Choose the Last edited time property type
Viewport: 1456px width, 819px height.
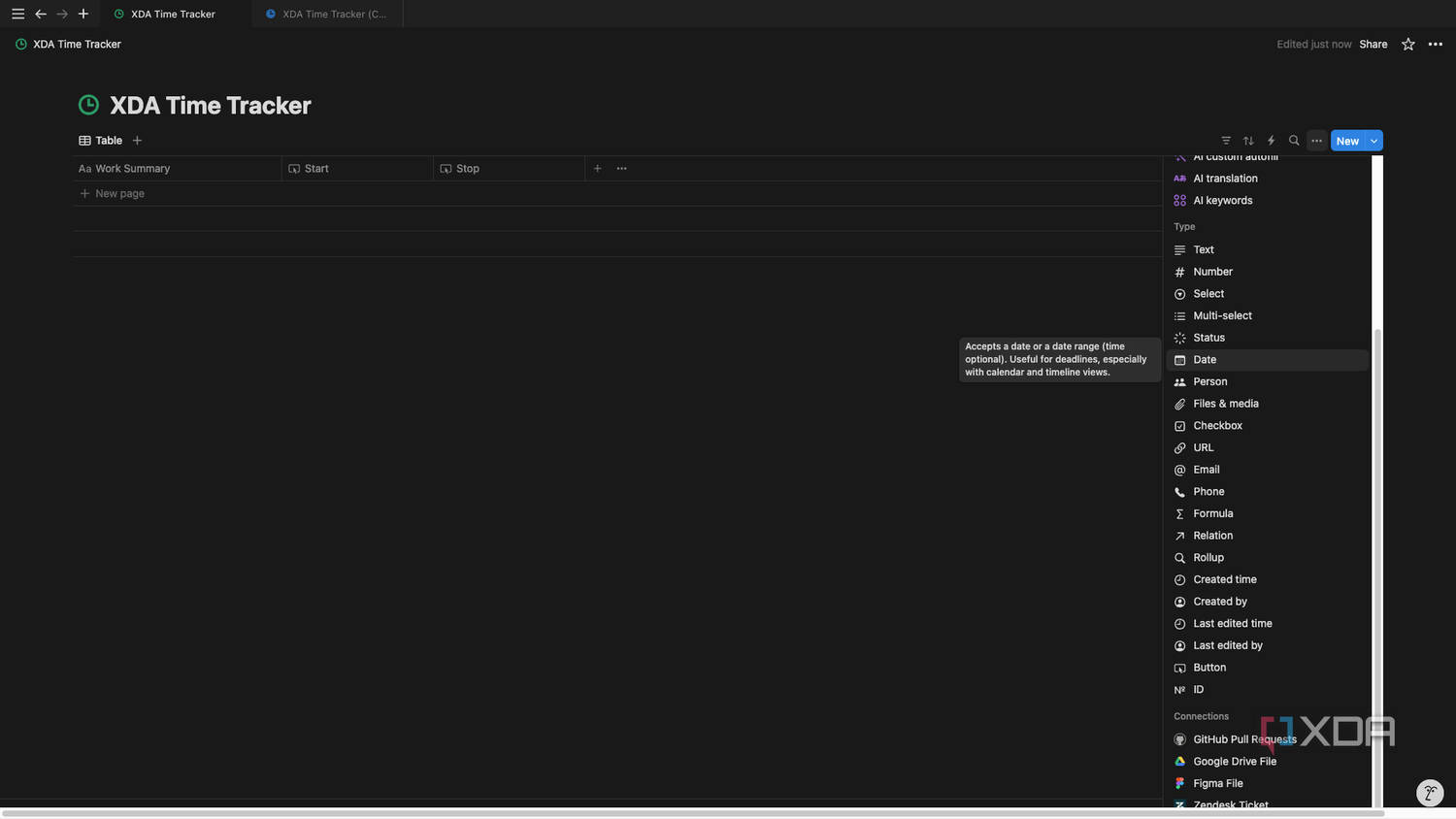(x=1267, y=624)
